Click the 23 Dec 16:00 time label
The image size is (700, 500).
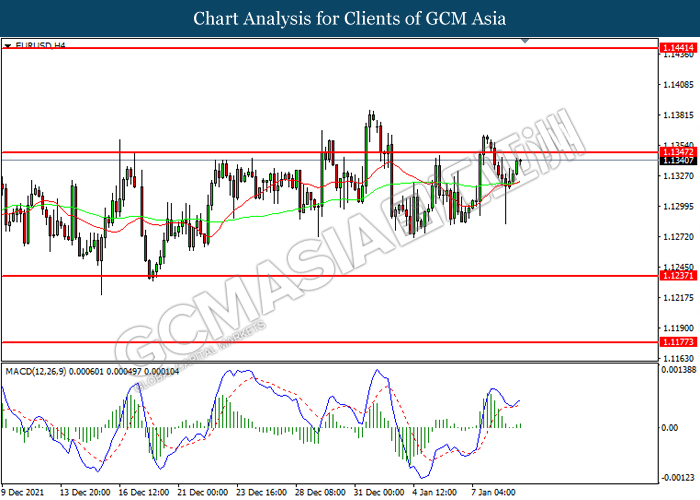pos(262,492)
